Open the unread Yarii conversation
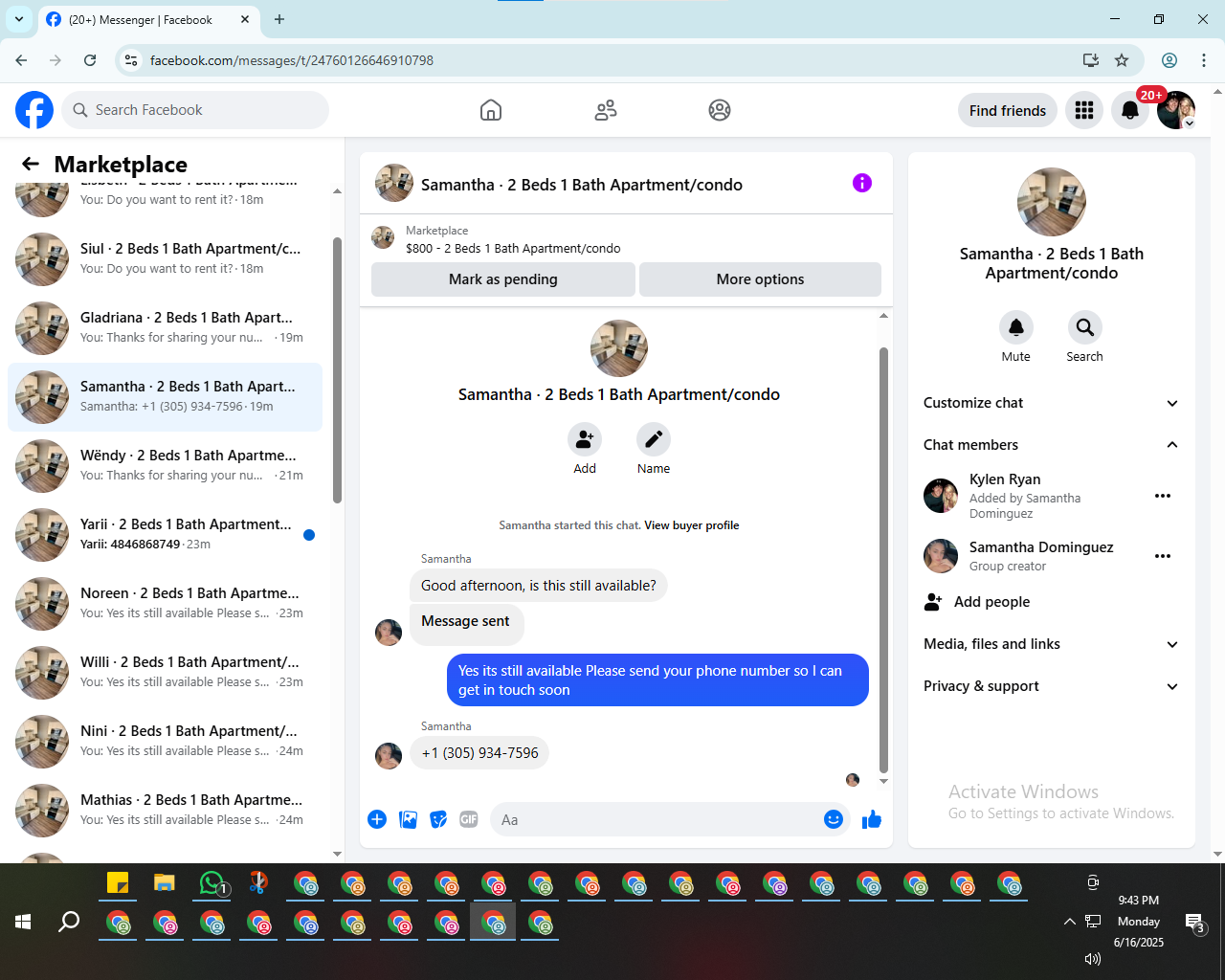Image resolution: width=1225 pixels, height=980 pixels. pyautogui.click(x=165, y=535)
